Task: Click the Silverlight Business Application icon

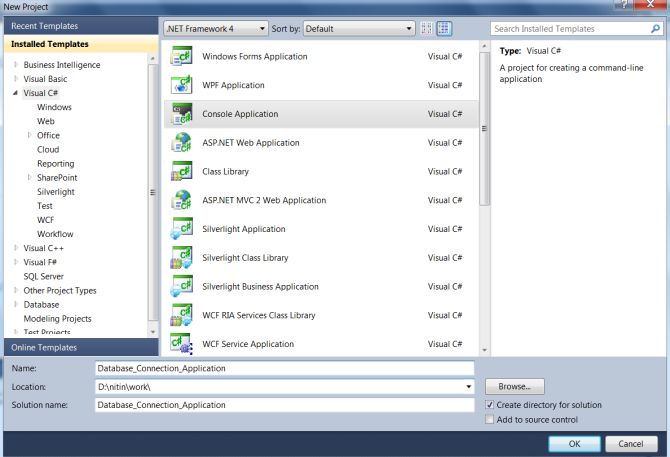Action: coord(181,287)
